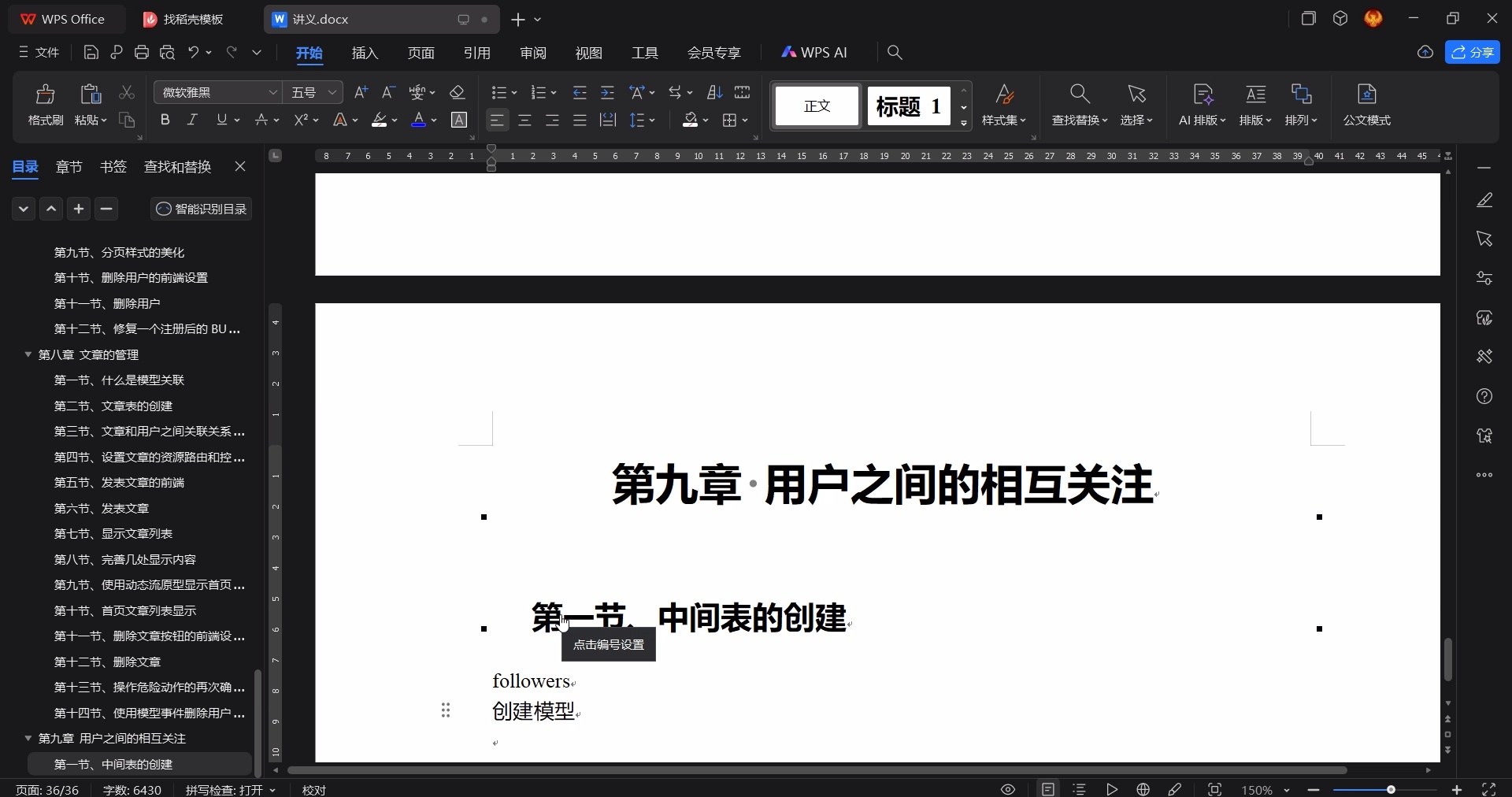Screen dimensions: 1512x797
Task: Apply sorting with the 排序 icon
Action: (713, 92)
